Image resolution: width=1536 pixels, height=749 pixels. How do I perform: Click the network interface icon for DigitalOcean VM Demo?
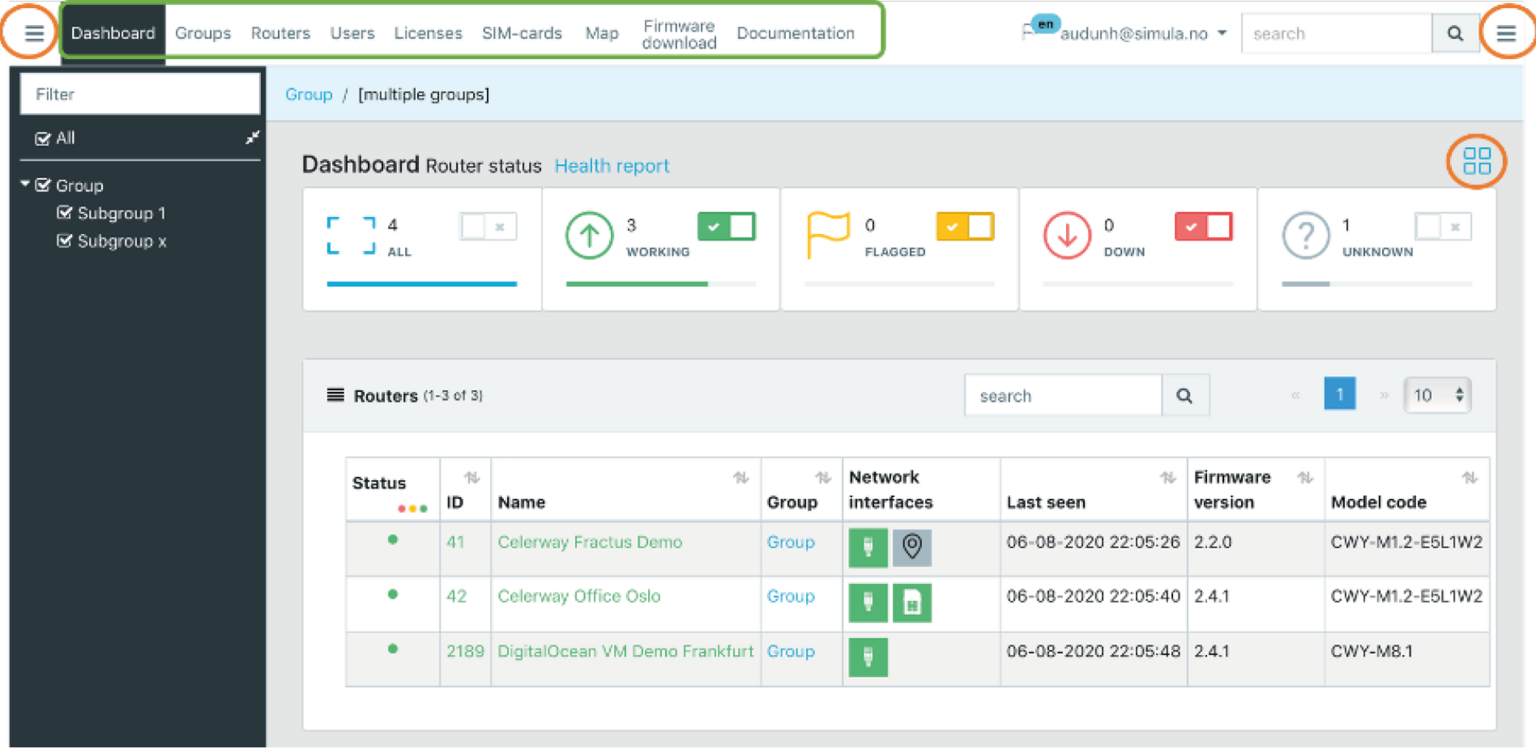tap(868, 657)
